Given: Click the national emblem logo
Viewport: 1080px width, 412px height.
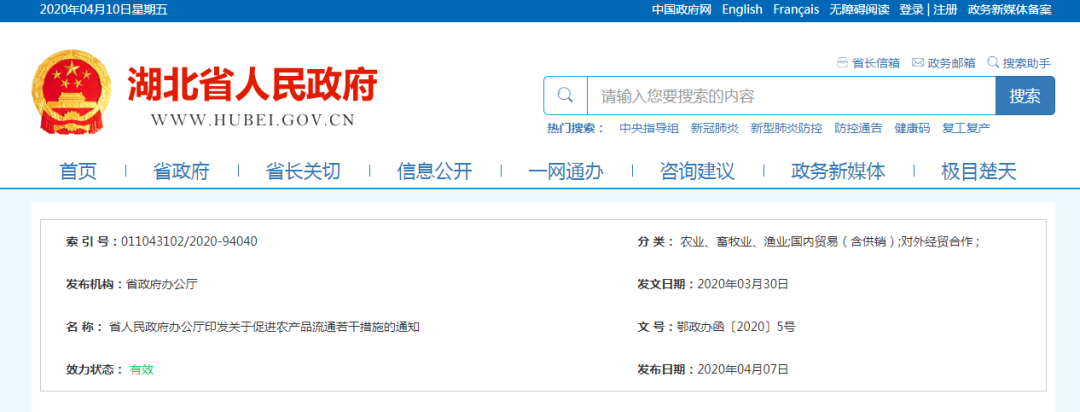Looking at the screenshot, I should [x=70, y=93].
